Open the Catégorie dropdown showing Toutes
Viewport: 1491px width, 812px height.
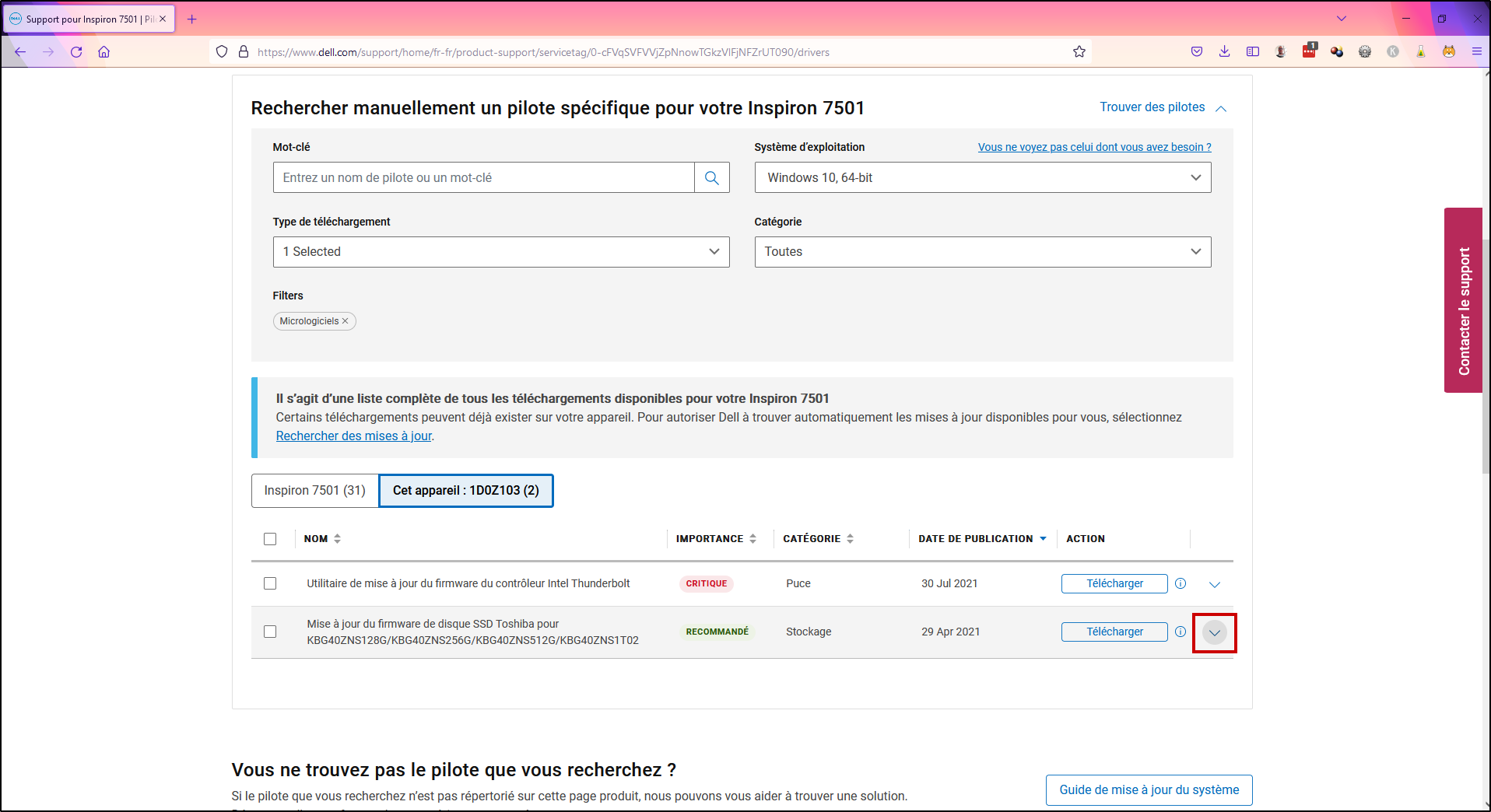pyautogui.click(x=983, y=252)
